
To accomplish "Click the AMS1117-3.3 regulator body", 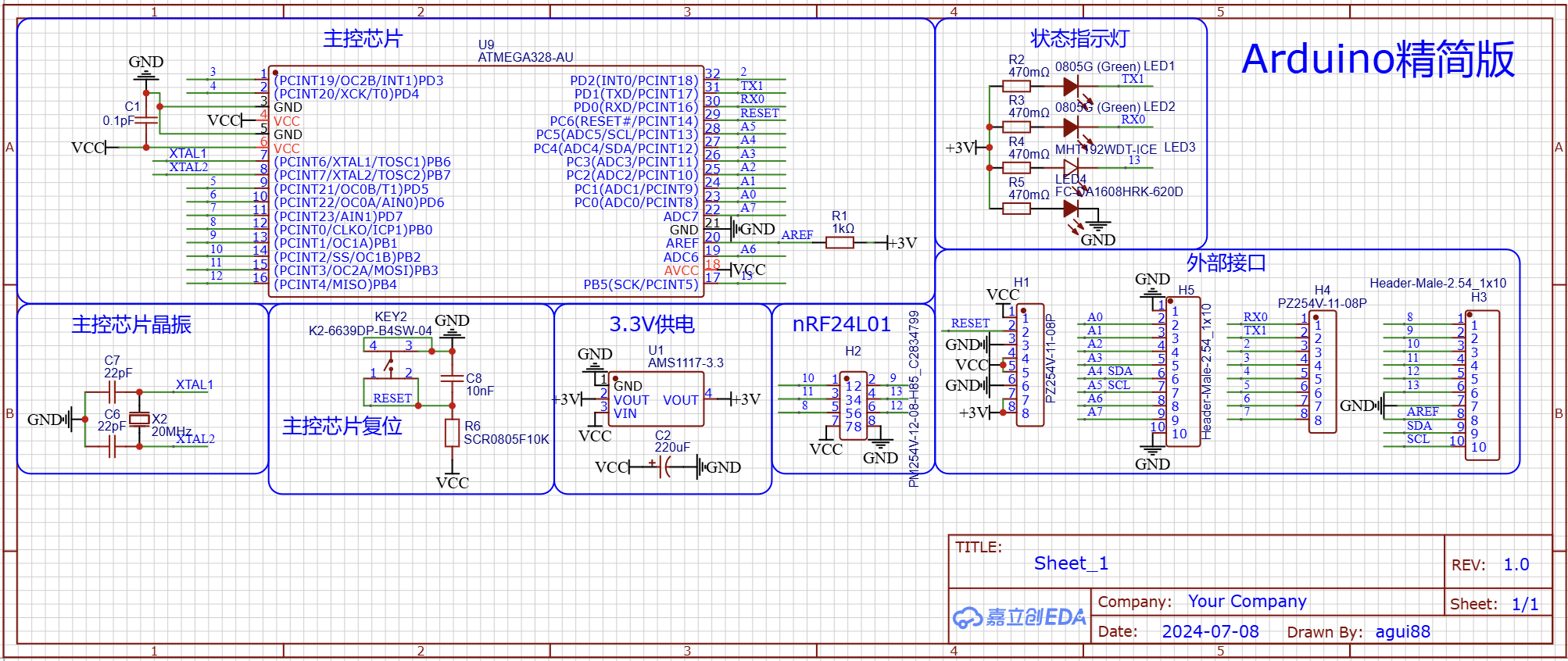I will [x=656, y=398].
